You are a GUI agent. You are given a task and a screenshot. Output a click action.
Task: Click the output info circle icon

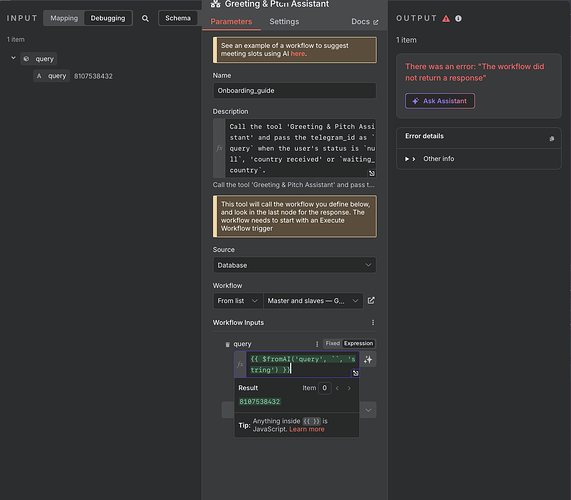[458, 19]
